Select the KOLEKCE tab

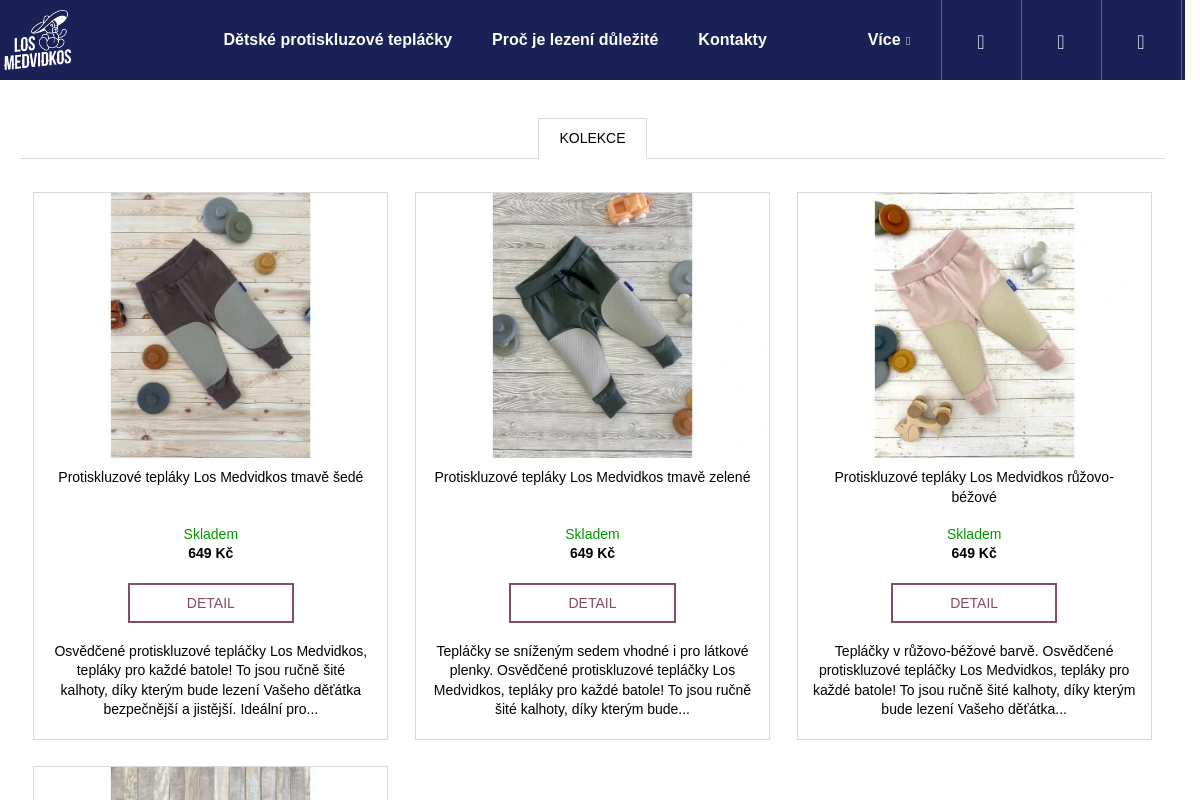(x=592, y=139)
